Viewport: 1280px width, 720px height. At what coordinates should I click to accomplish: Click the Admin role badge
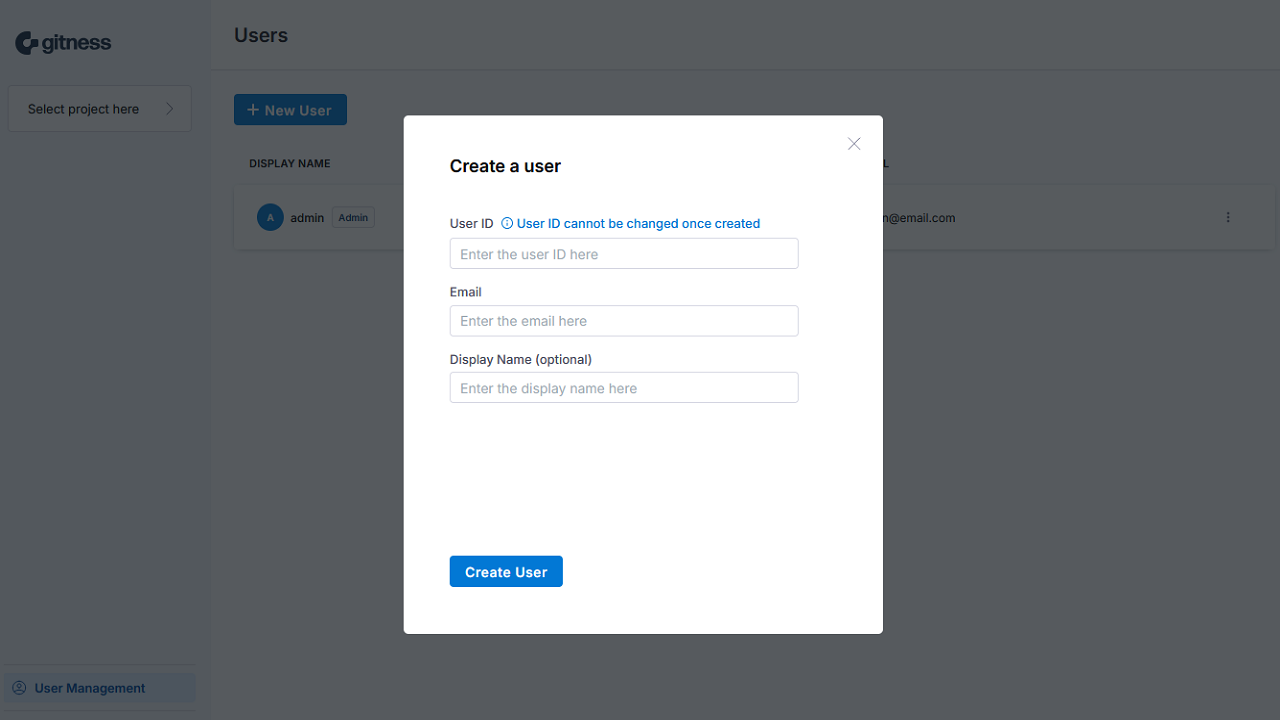(353, 218)
